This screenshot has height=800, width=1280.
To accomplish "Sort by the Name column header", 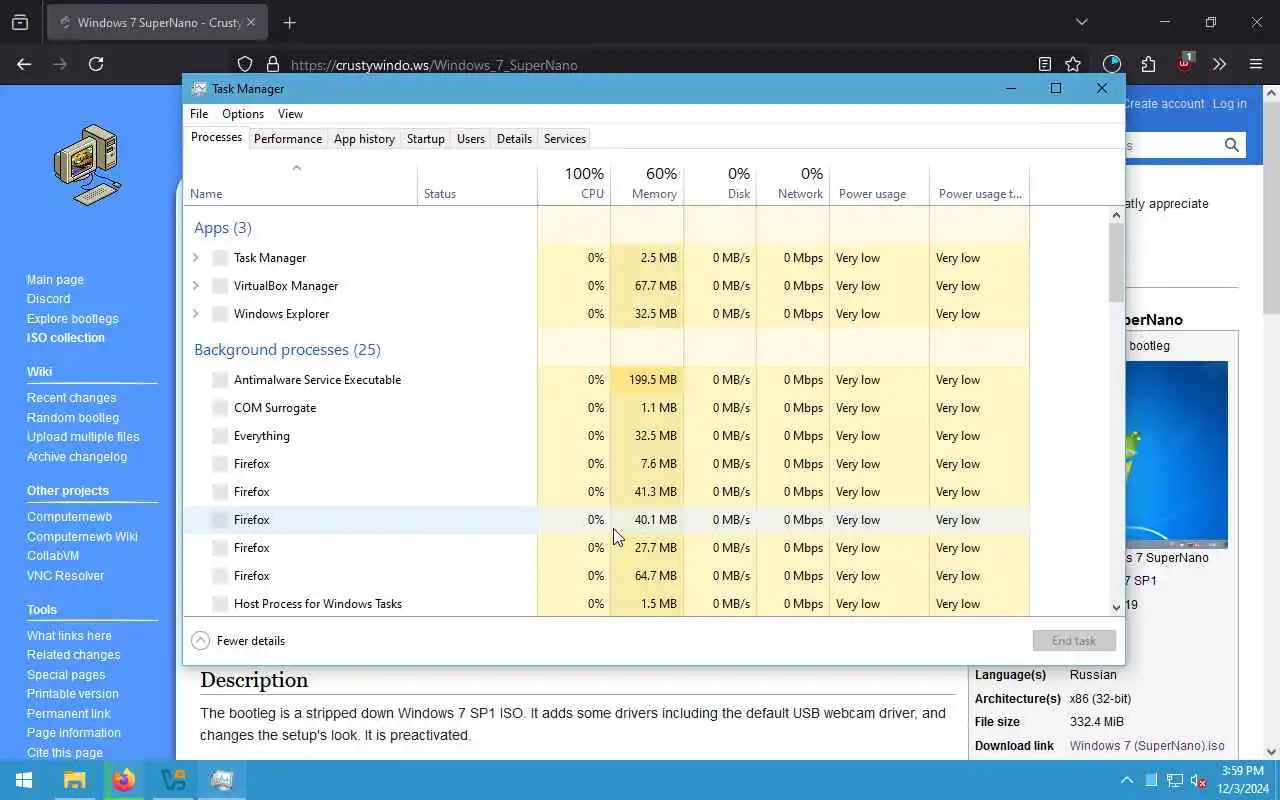I will pyautogui.click(x=300, y=183).
